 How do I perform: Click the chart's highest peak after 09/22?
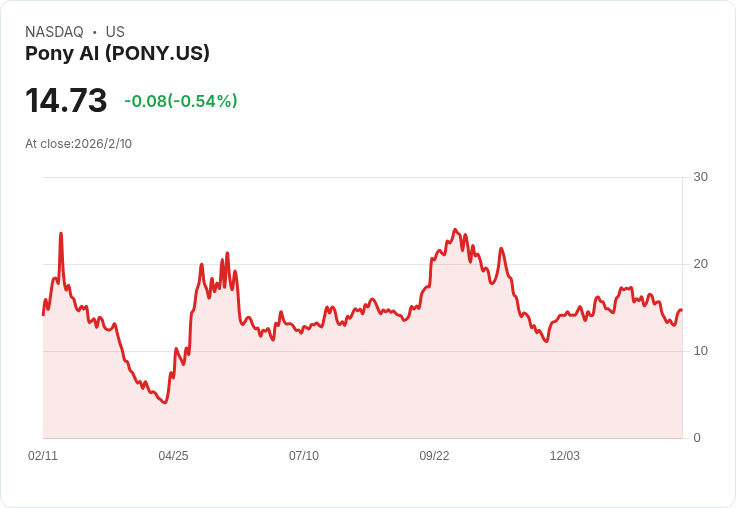tap(455, 230)
